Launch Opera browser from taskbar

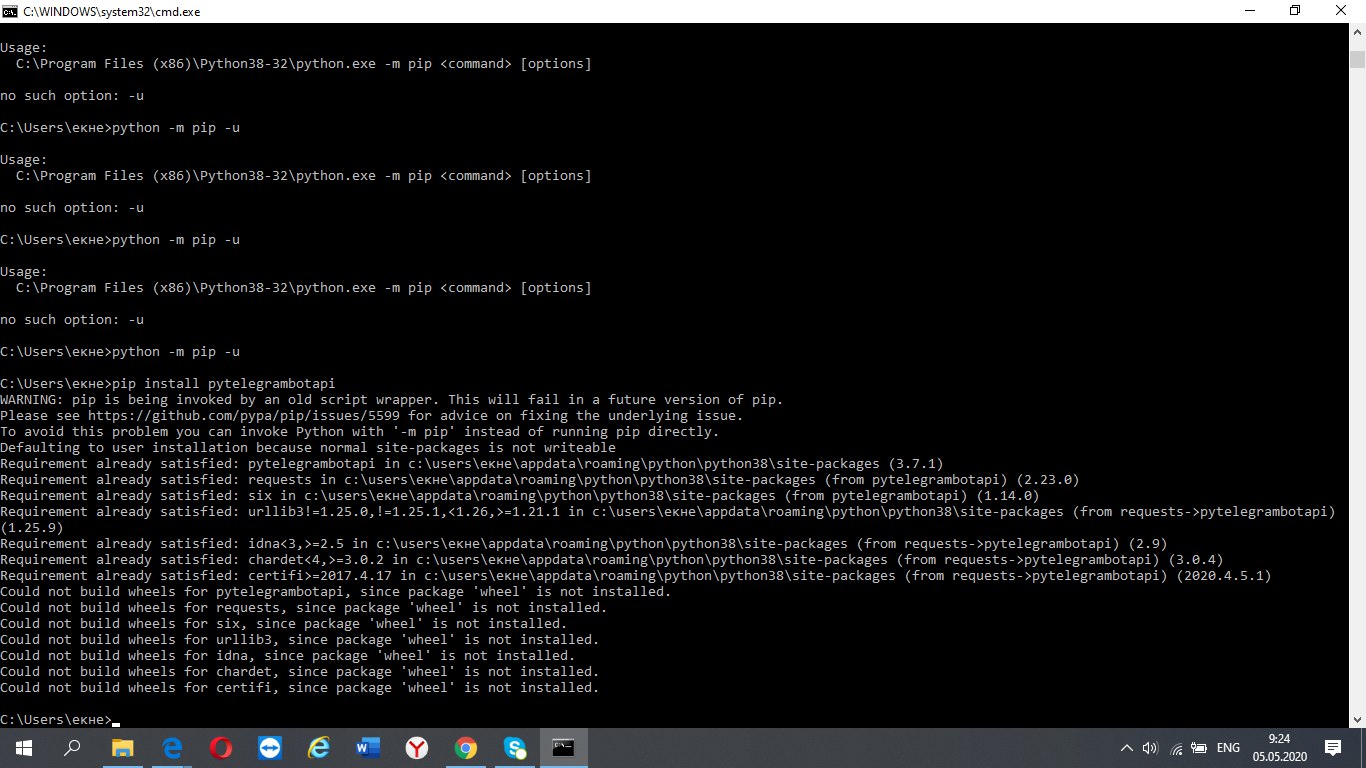220,747
